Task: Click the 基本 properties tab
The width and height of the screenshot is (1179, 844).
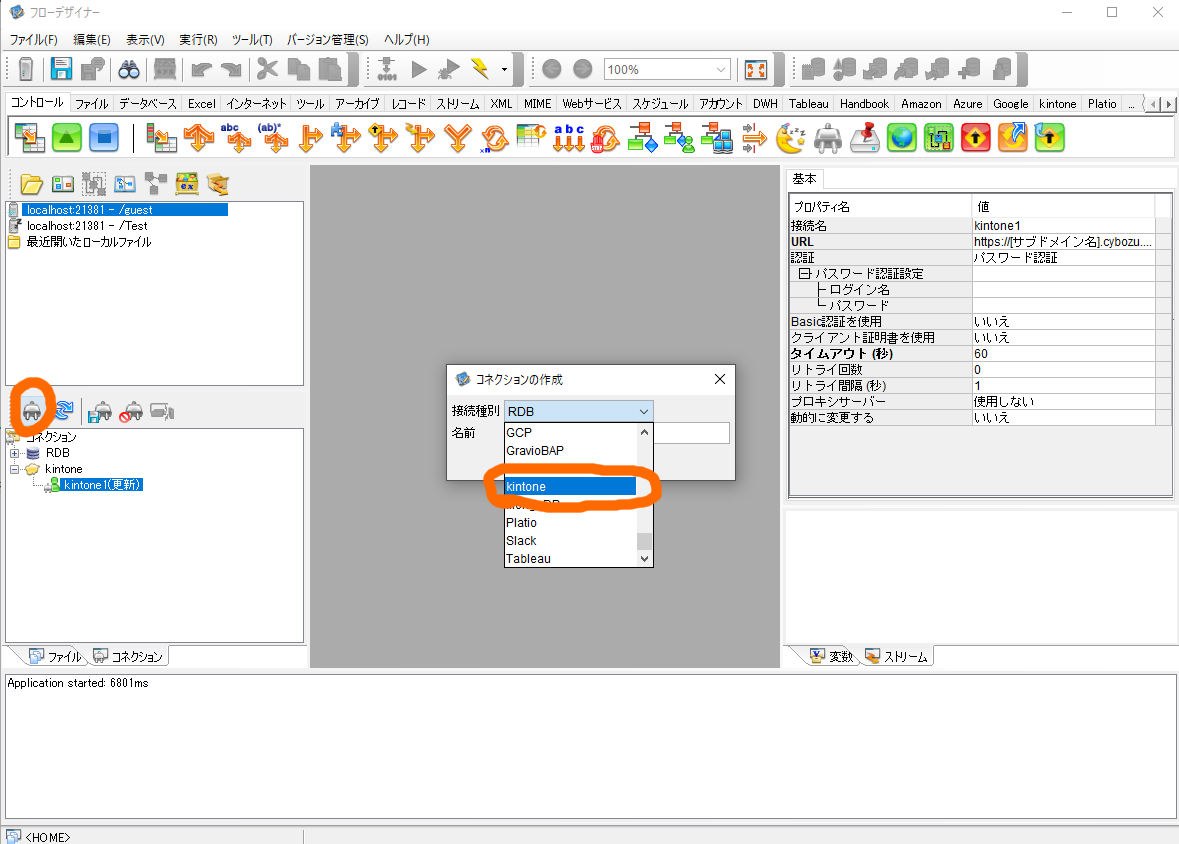Action: (805, 179)
